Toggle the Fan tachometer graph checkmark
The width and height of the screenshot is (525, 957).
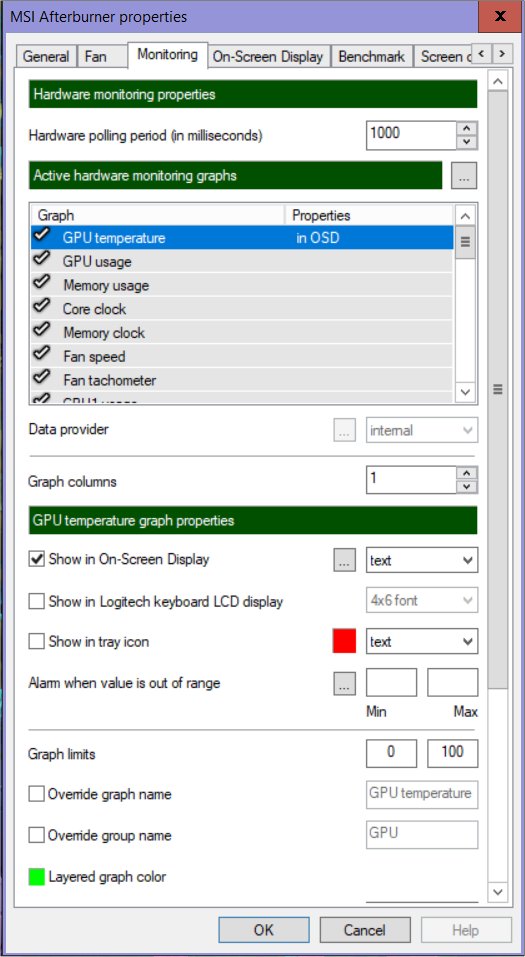point(42,379)
